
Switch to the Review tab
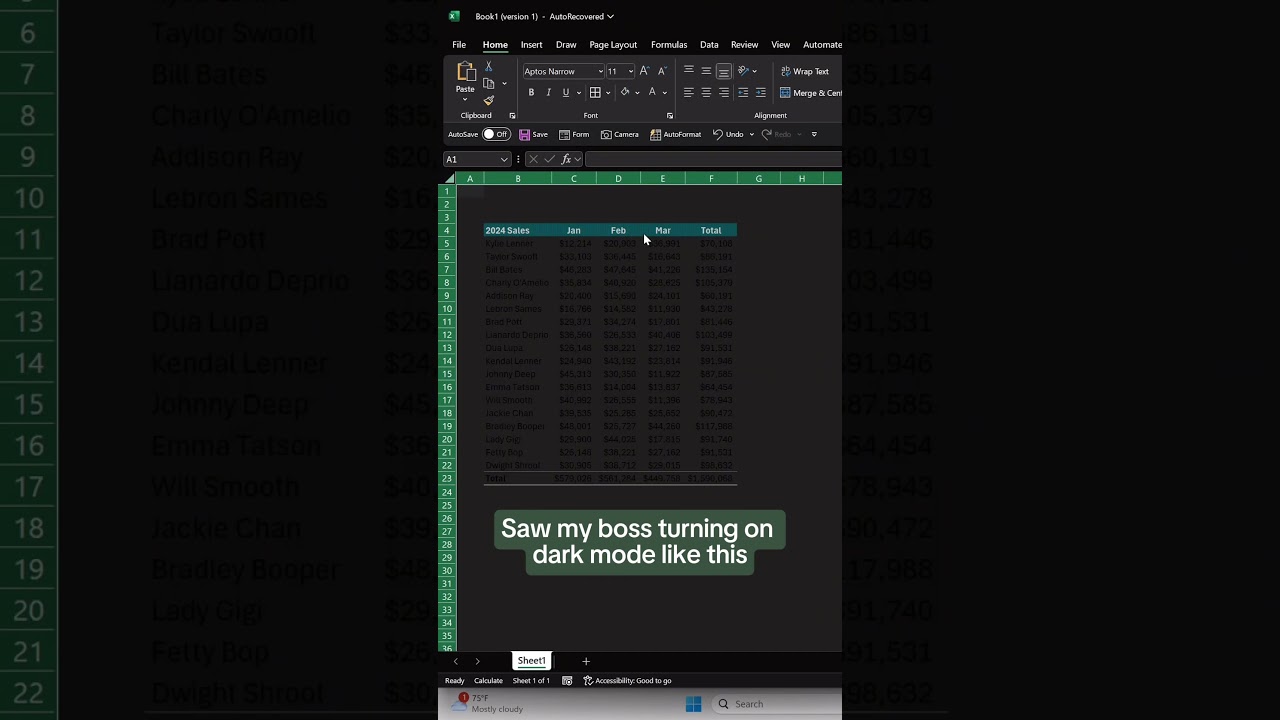(744, 44)
